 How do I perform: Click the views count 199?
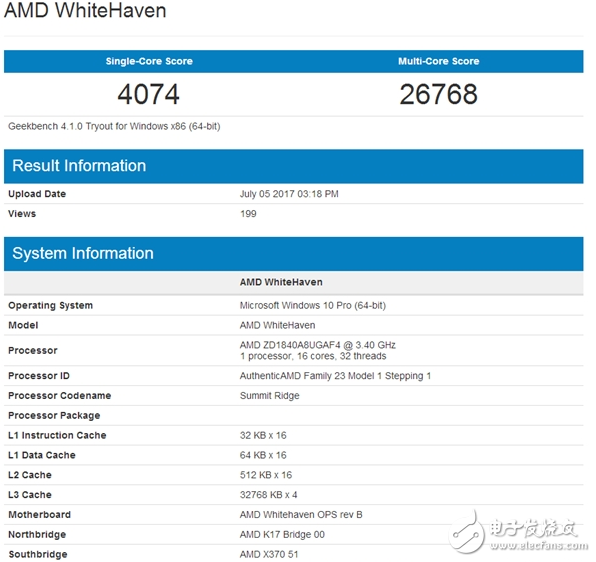coord(248,214)
